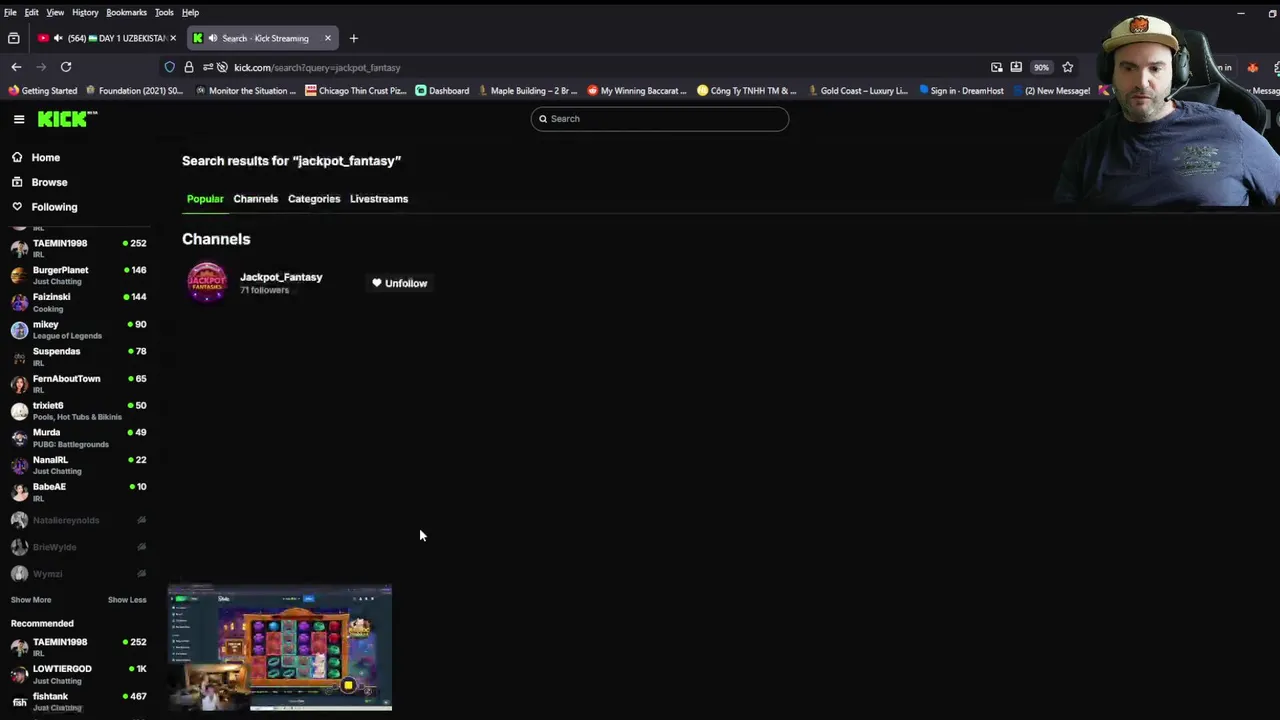
Task: Open BurgerPlanet followed channel
Action: pos(79,275)
